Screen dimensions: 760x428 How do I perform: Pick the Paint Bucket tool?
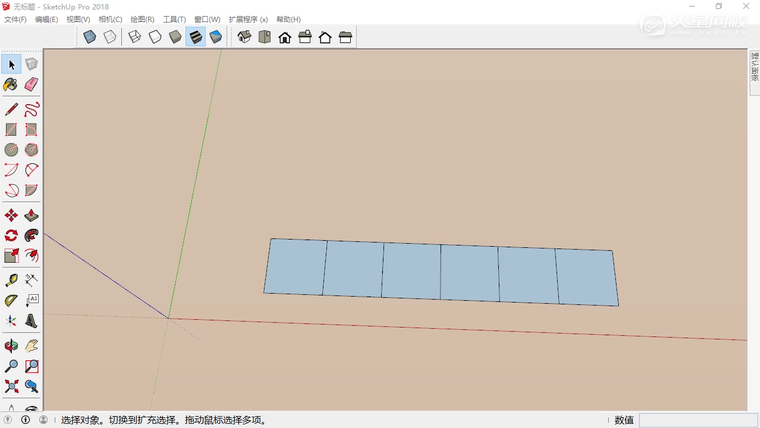pos(11,85)
